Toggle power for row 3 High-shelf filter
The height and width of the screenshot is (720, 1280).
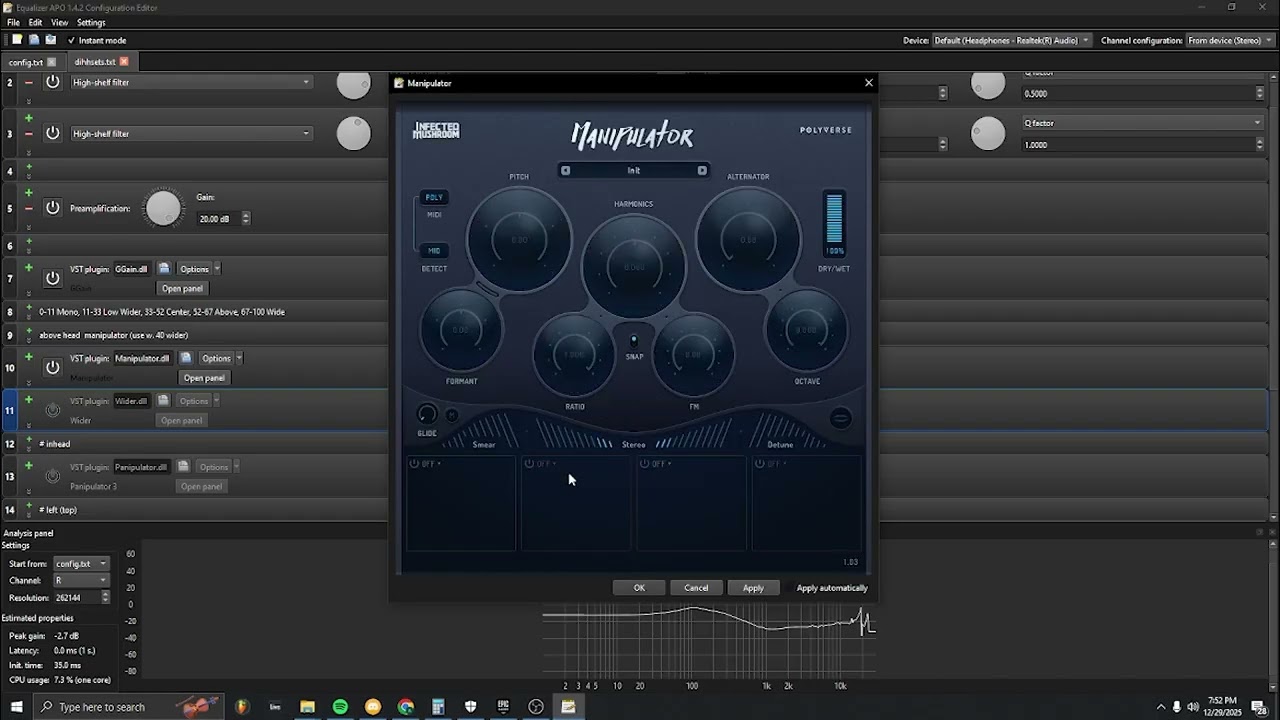[53, 133]
